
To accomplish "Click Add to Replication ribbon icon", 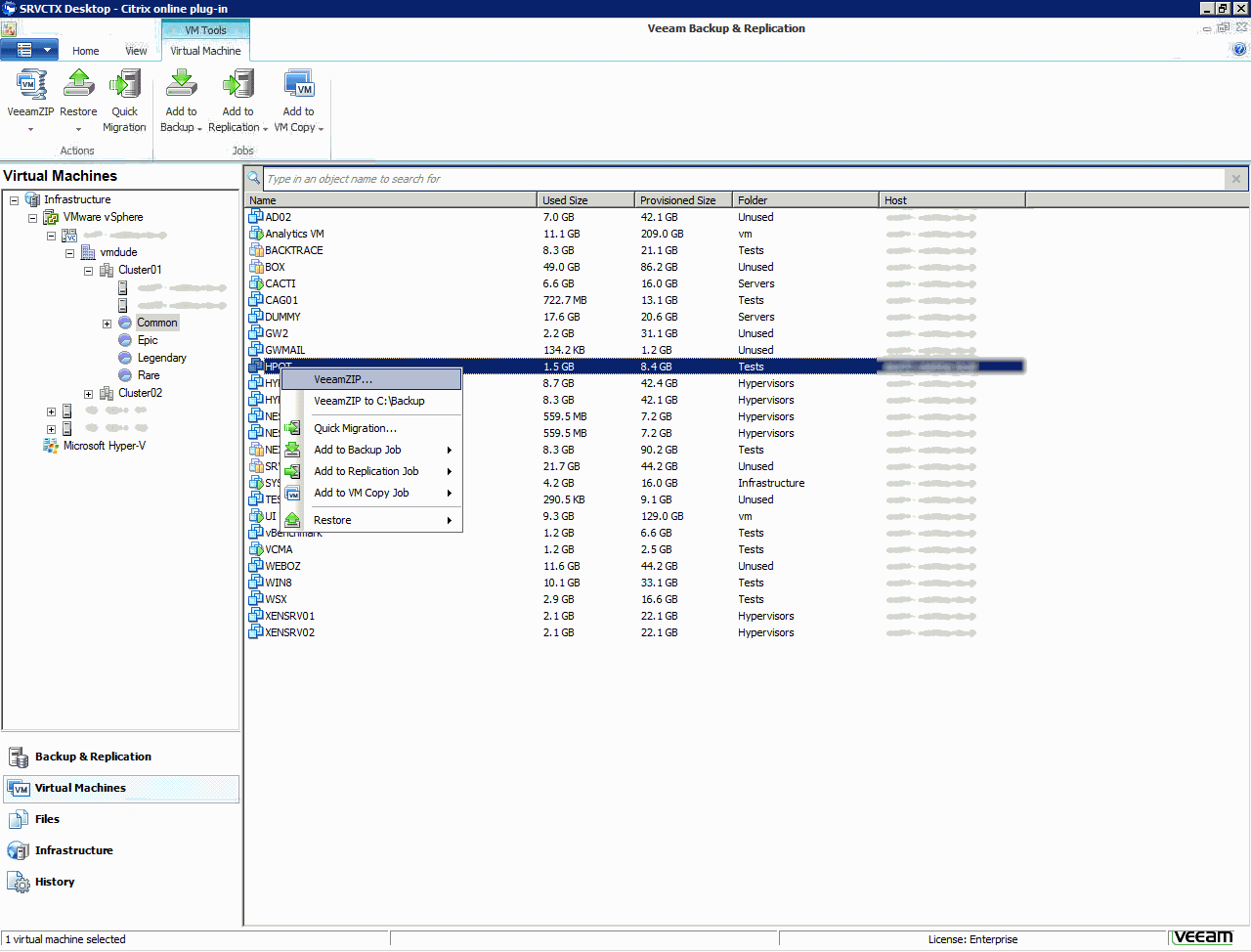I will coord(237,86).
